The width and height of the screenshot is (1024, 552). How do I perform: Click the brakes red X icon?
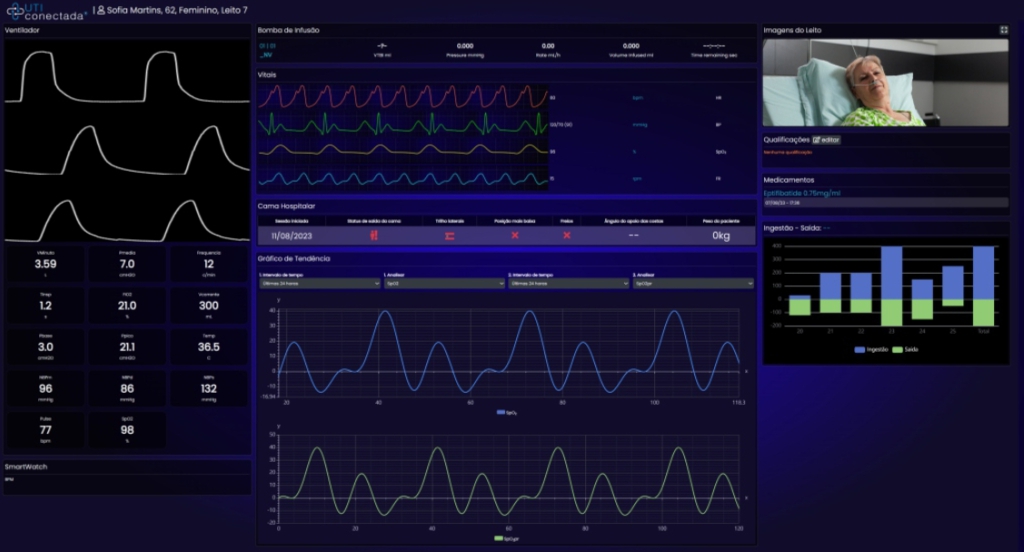click(566, 235)
